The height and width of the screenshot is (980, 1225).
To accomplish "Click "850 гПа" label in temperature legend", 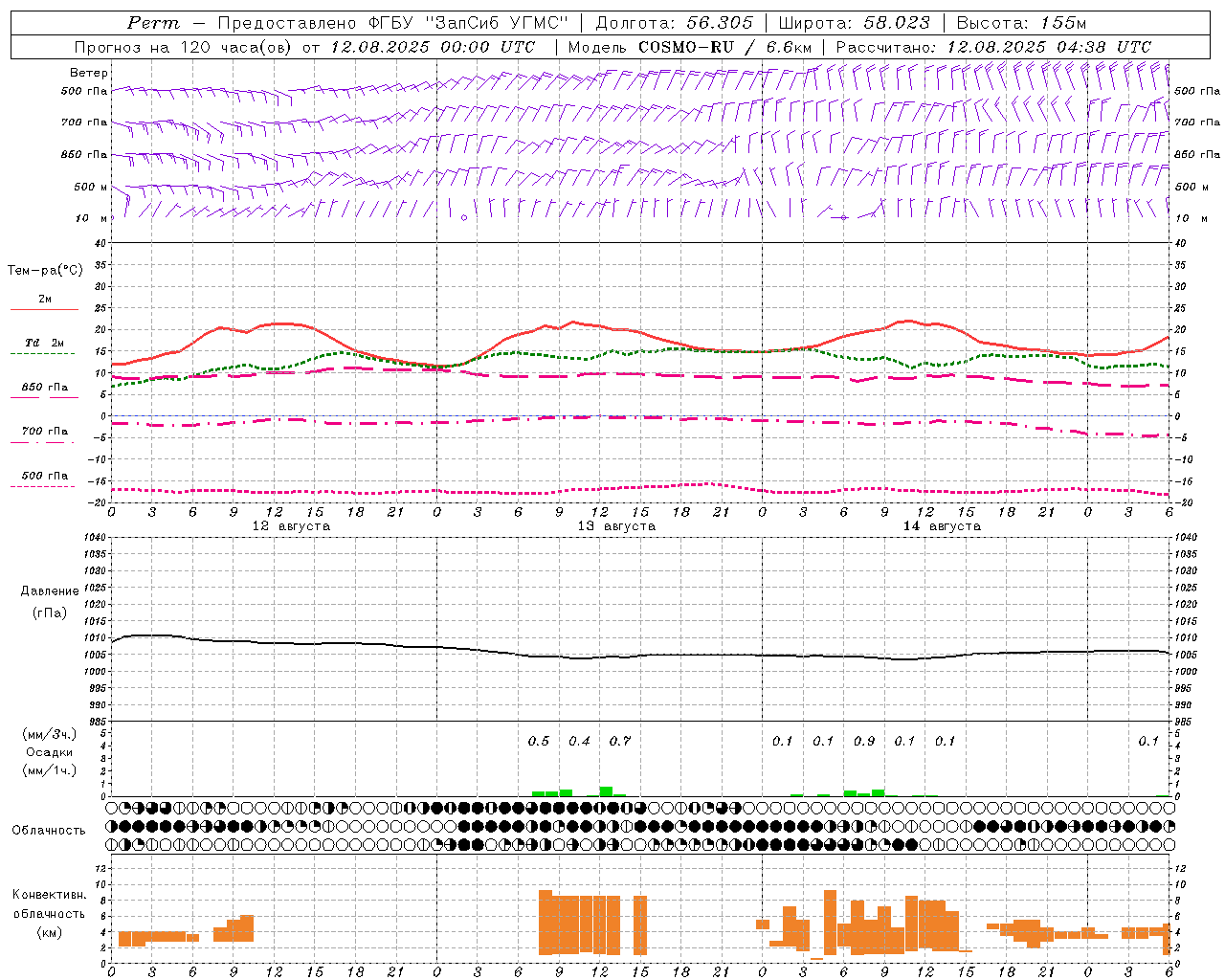I will click(45, 388).
